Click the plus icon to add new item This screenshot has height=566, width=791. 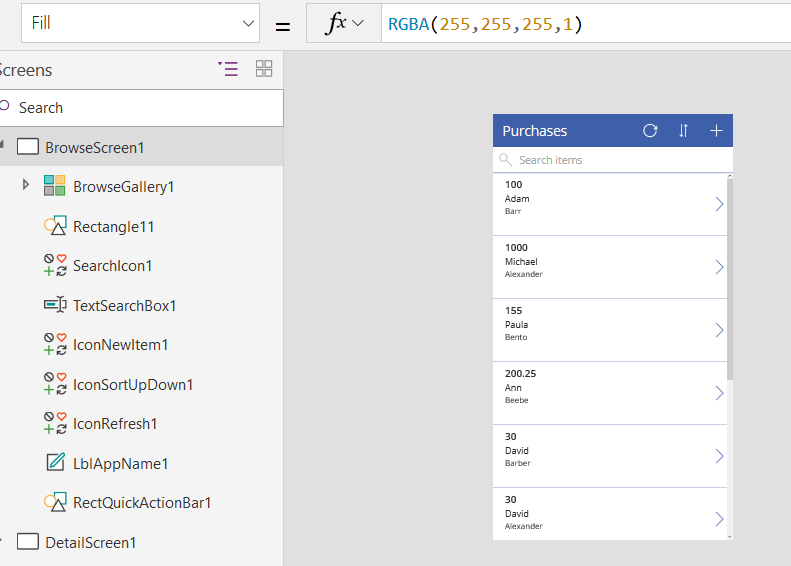[716, 131]
